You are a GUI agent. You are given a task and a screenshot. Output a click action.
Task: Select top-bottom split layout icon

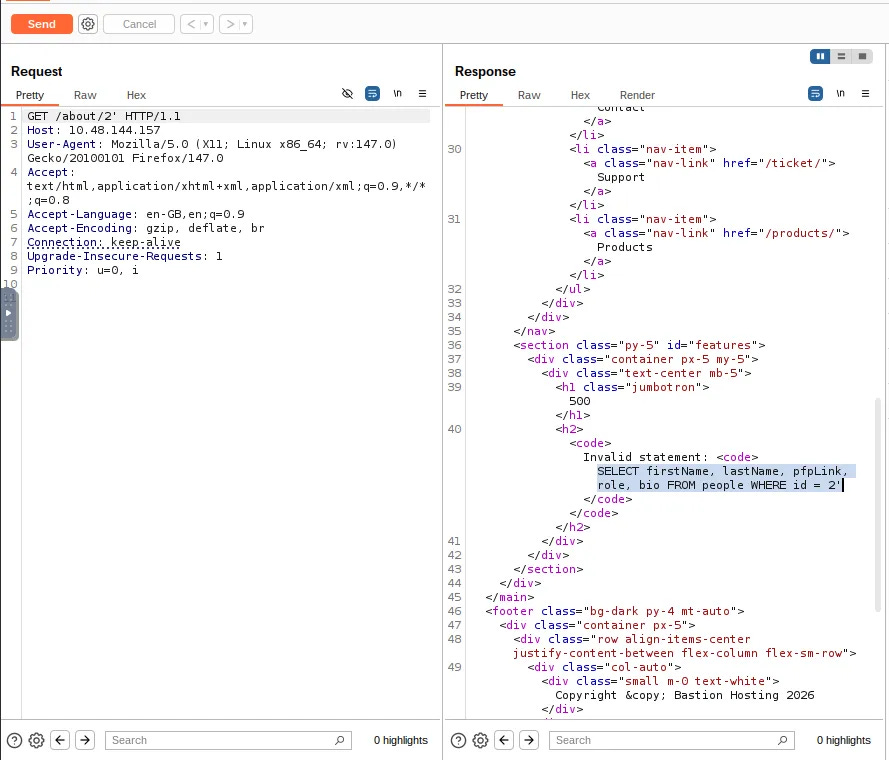click(x=841, y=56)
